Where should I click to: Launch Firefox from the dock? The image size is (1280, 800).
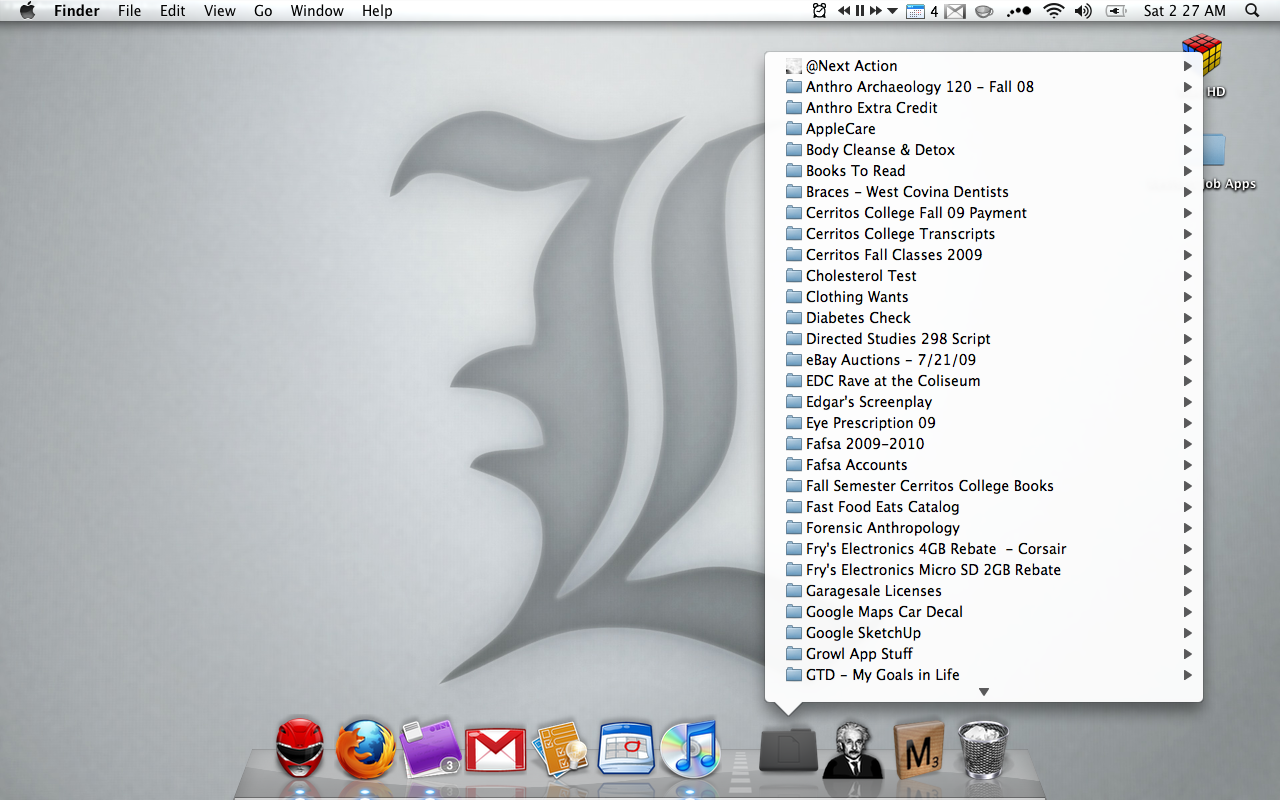click(365, 749)
